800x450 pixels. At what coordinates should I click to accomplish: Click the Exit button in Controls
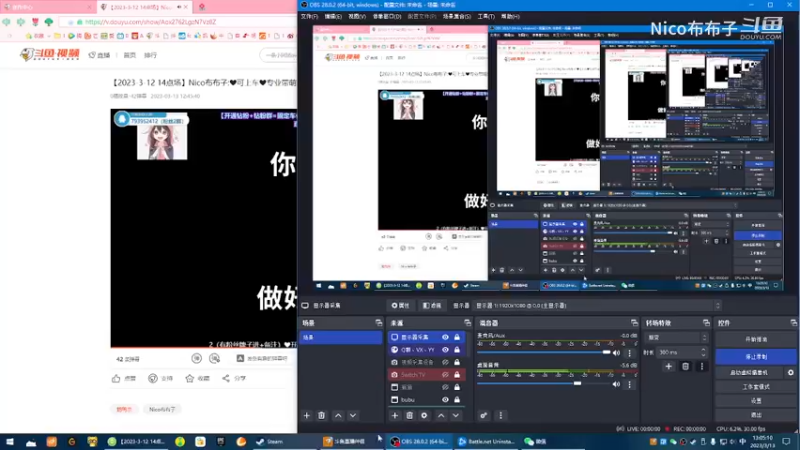click(x=756, y=415)
